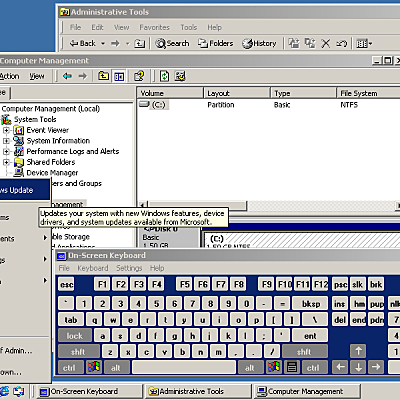This screenshot has width=400, height=400.
Task: Click the down arrow key
Action: 358,367
